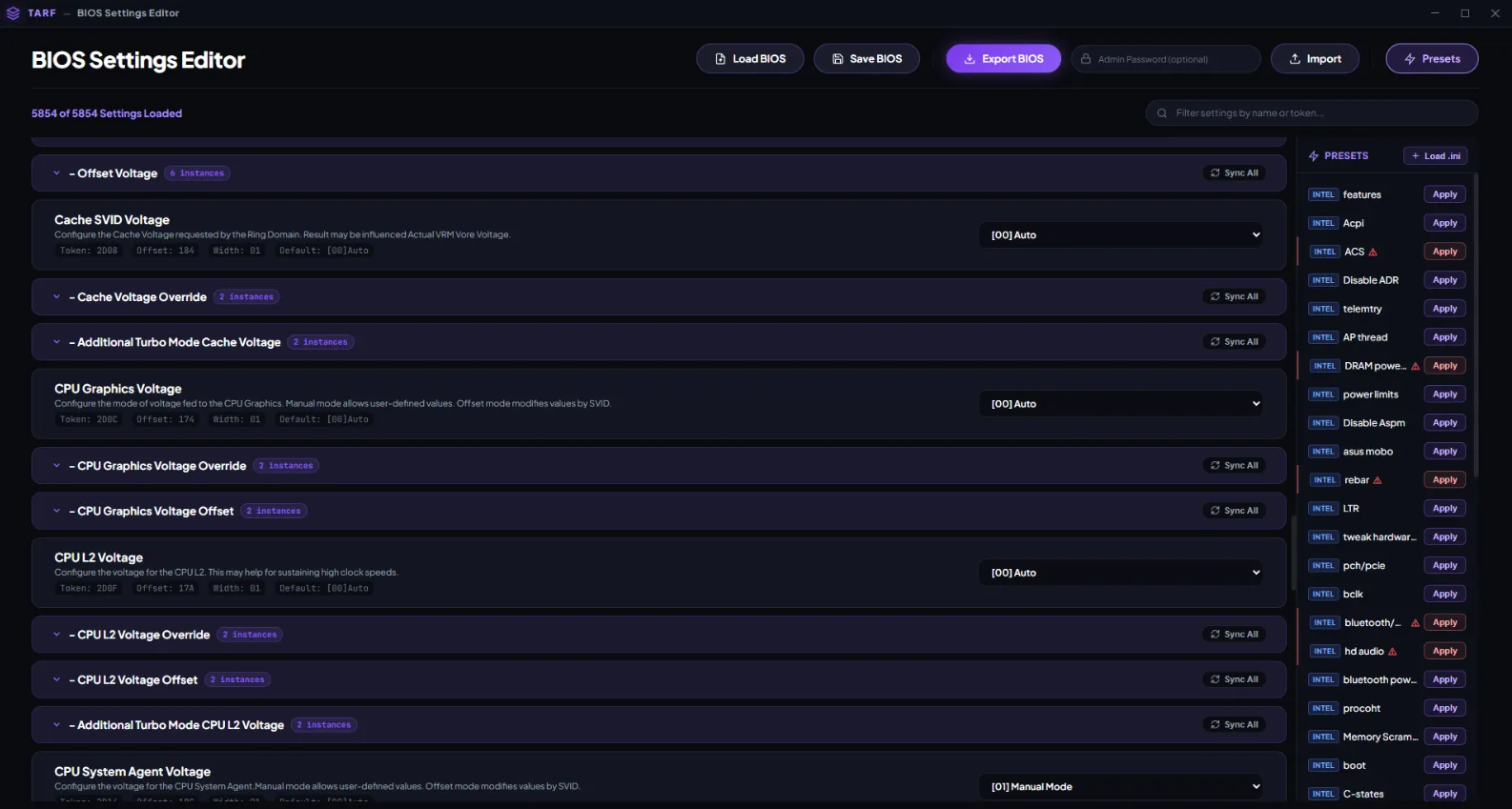The height and width of the screenshot is (809, 1512).
Task: Click Save BIOS button
Action: tap(867, 59)
